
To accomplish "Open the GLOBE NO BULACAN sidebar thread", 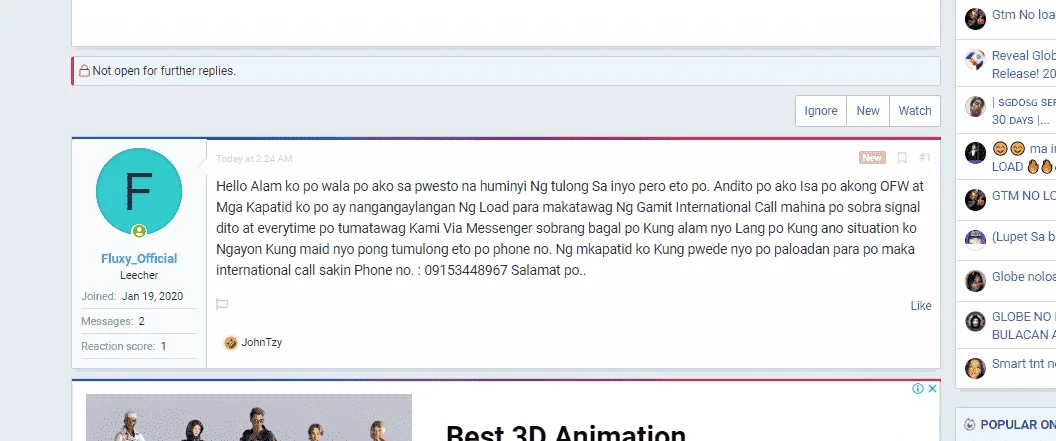I will [x=1024, y=325].
